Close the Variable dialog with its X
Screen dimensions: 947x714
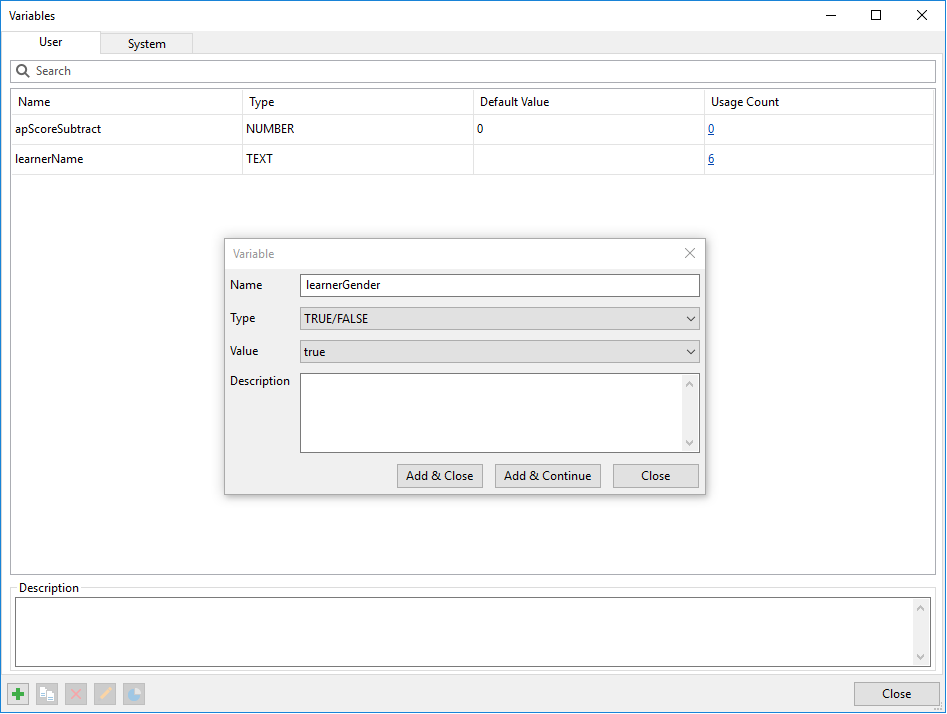coord(690,253)
